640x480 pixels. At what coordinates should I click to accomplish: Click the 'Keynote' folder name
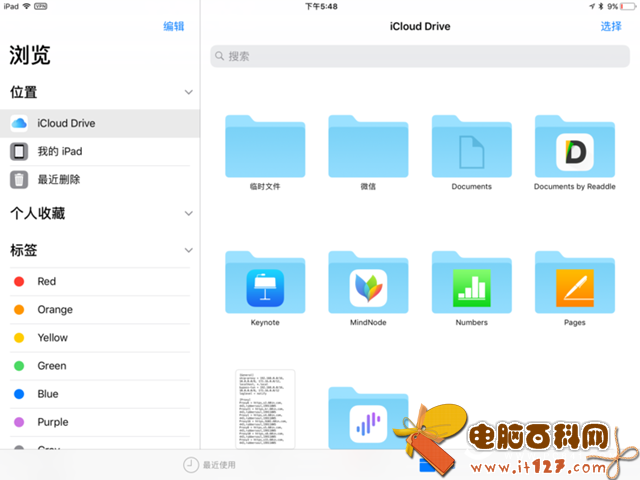[x=265, y=322]
